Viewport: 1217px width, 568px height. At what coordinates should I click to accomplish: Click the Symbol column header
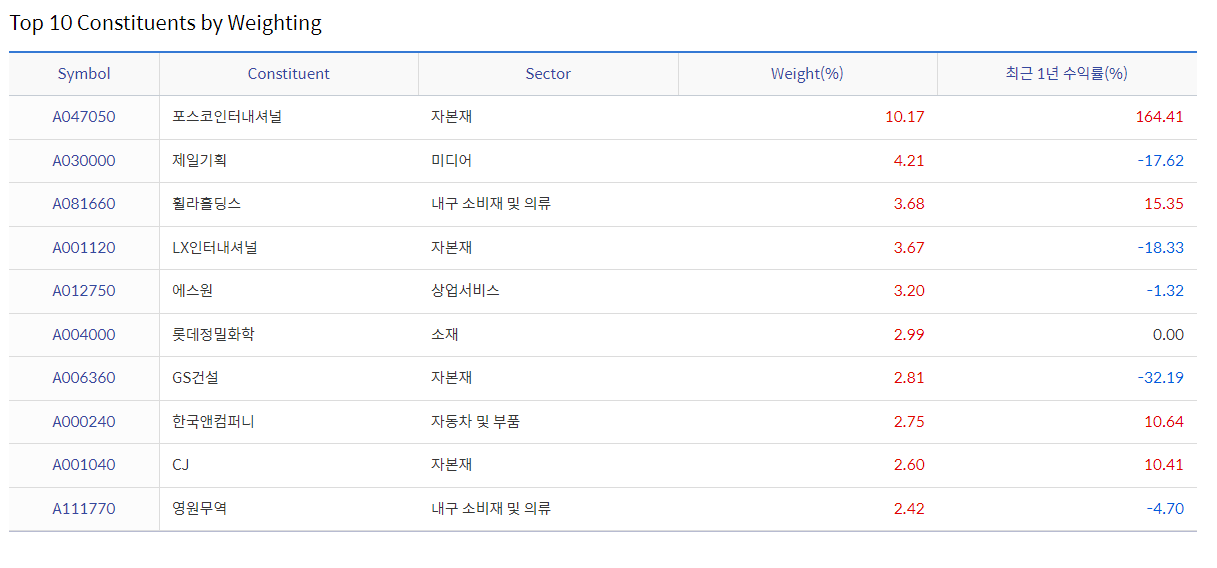pyautogui.click(x=84, y=74)
